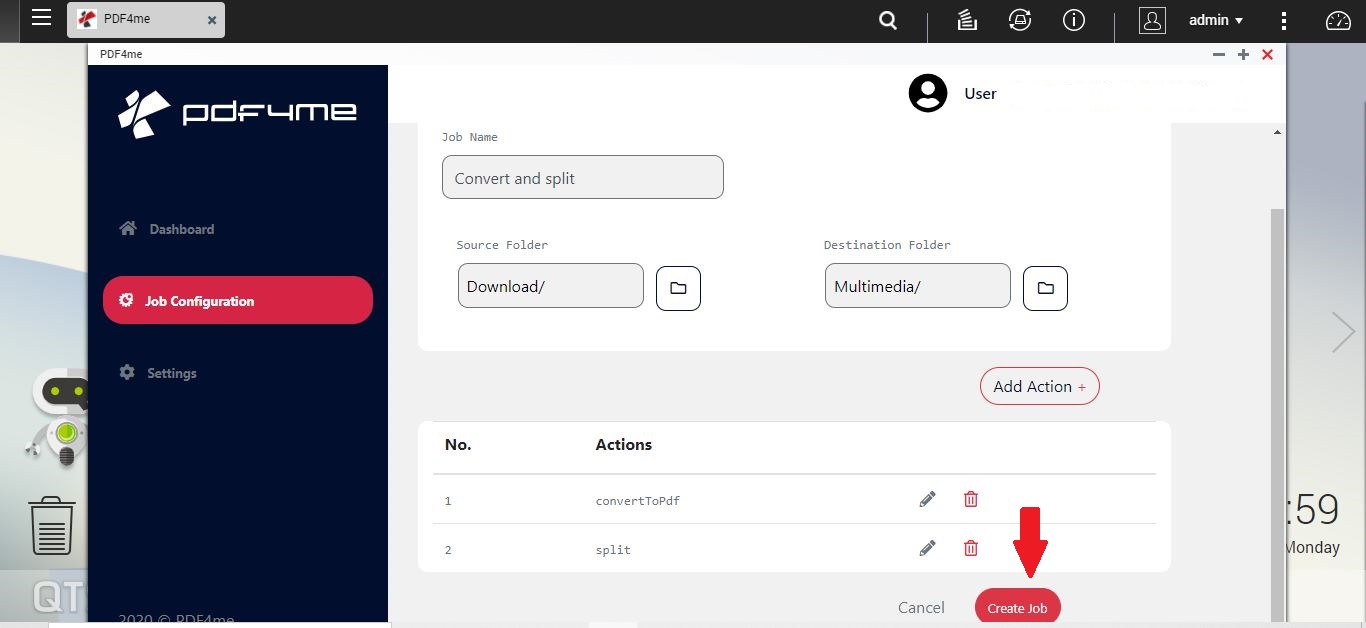Edit the Job Name field
The image size is (1366, 628).
click(x=582, y=177)
